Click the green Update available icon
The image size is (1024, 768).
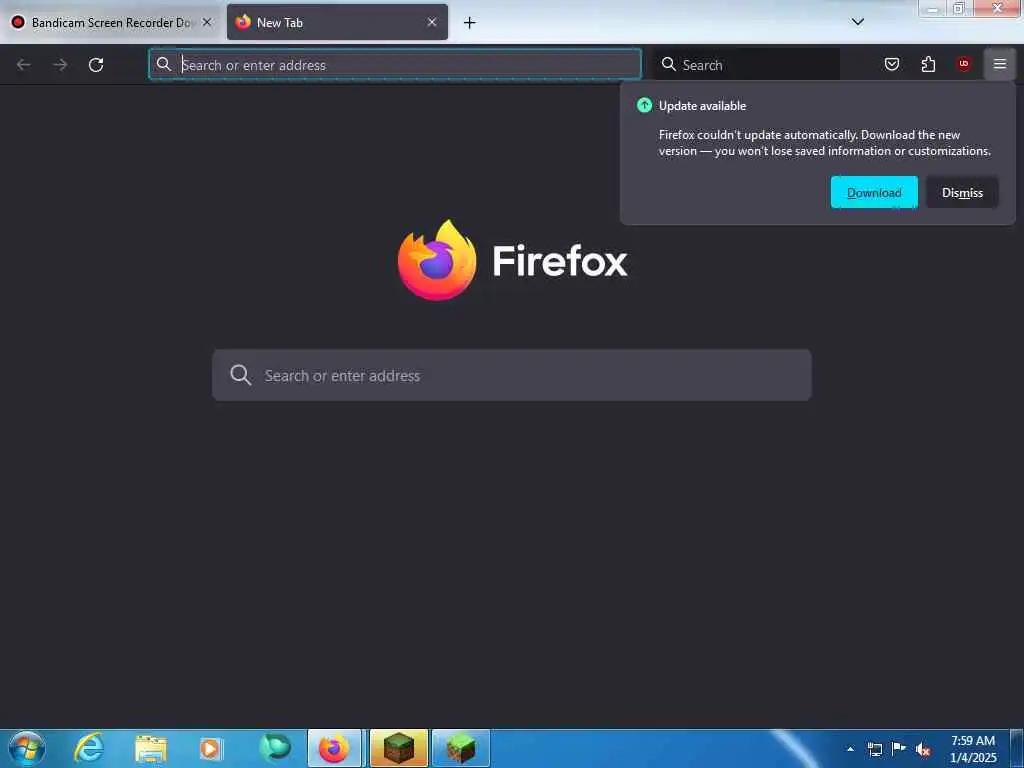click(644, 105)
